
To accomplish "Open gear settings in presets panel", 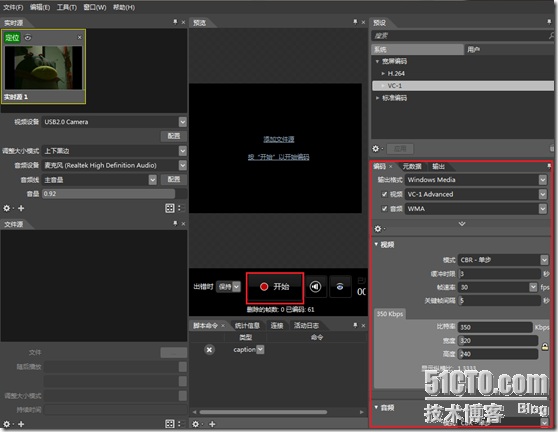I will click(376, 148).
